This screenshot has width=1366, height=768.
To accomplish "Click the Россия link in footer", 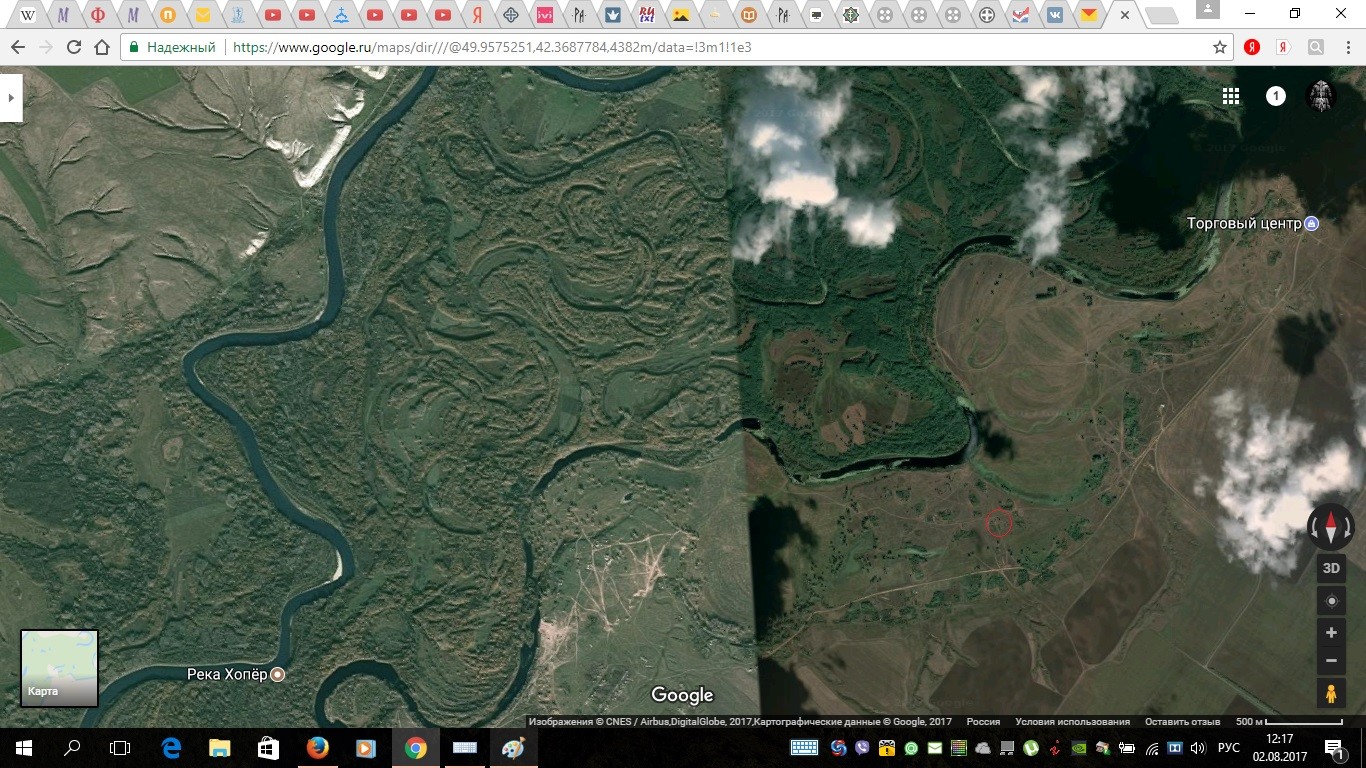I will 983,722.
